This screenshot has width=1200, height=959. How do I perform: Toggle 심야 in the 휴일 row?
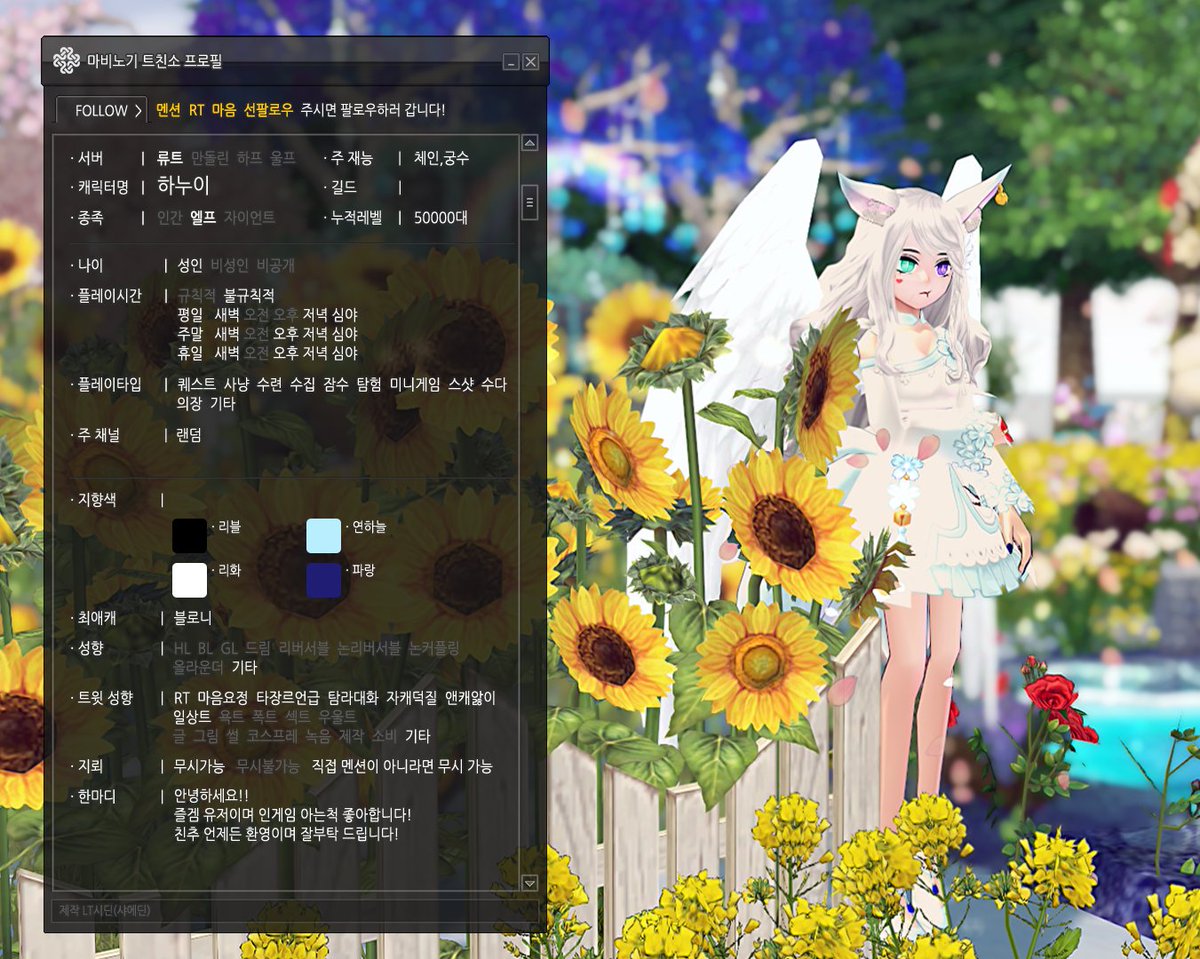point(344,353)
